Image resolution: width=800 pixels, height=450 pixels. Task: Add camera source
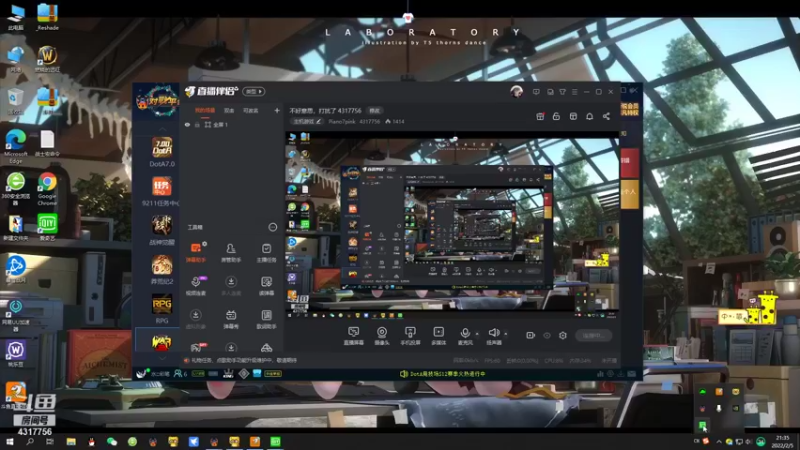point(382,336)
